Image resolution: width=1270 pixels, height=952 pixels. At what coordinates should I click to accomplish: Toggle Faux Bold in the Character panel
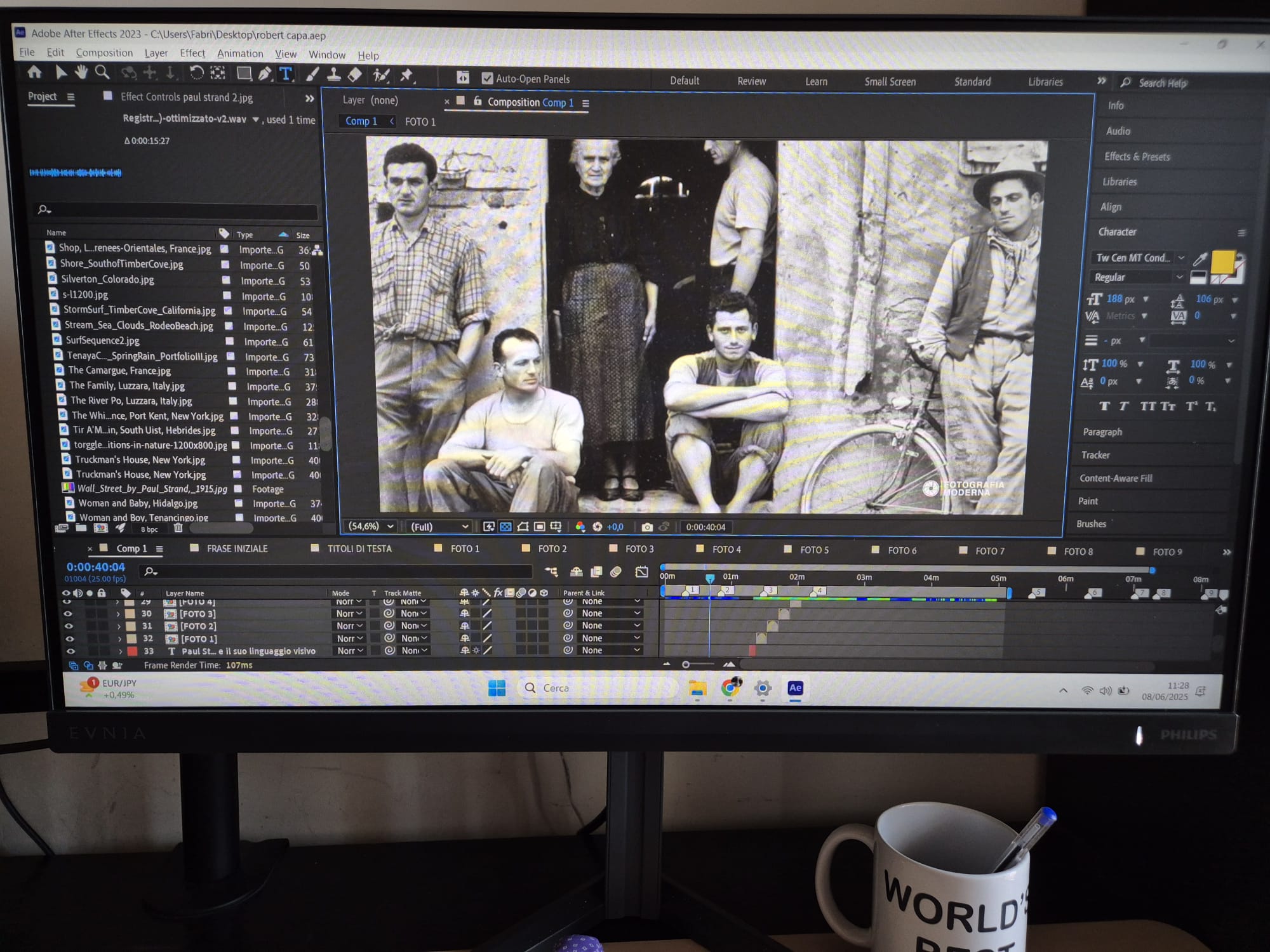click(1104, 406)
